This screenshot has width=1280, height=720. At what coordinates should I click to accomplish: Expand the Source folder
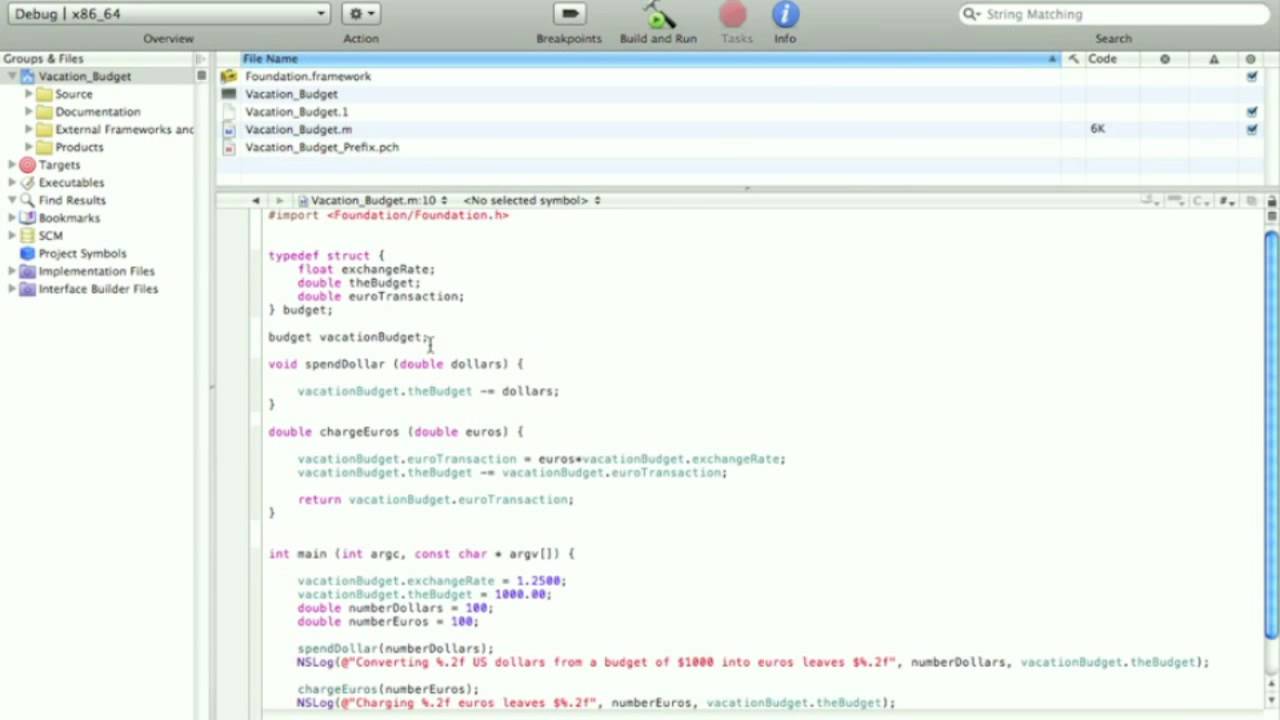28,94
